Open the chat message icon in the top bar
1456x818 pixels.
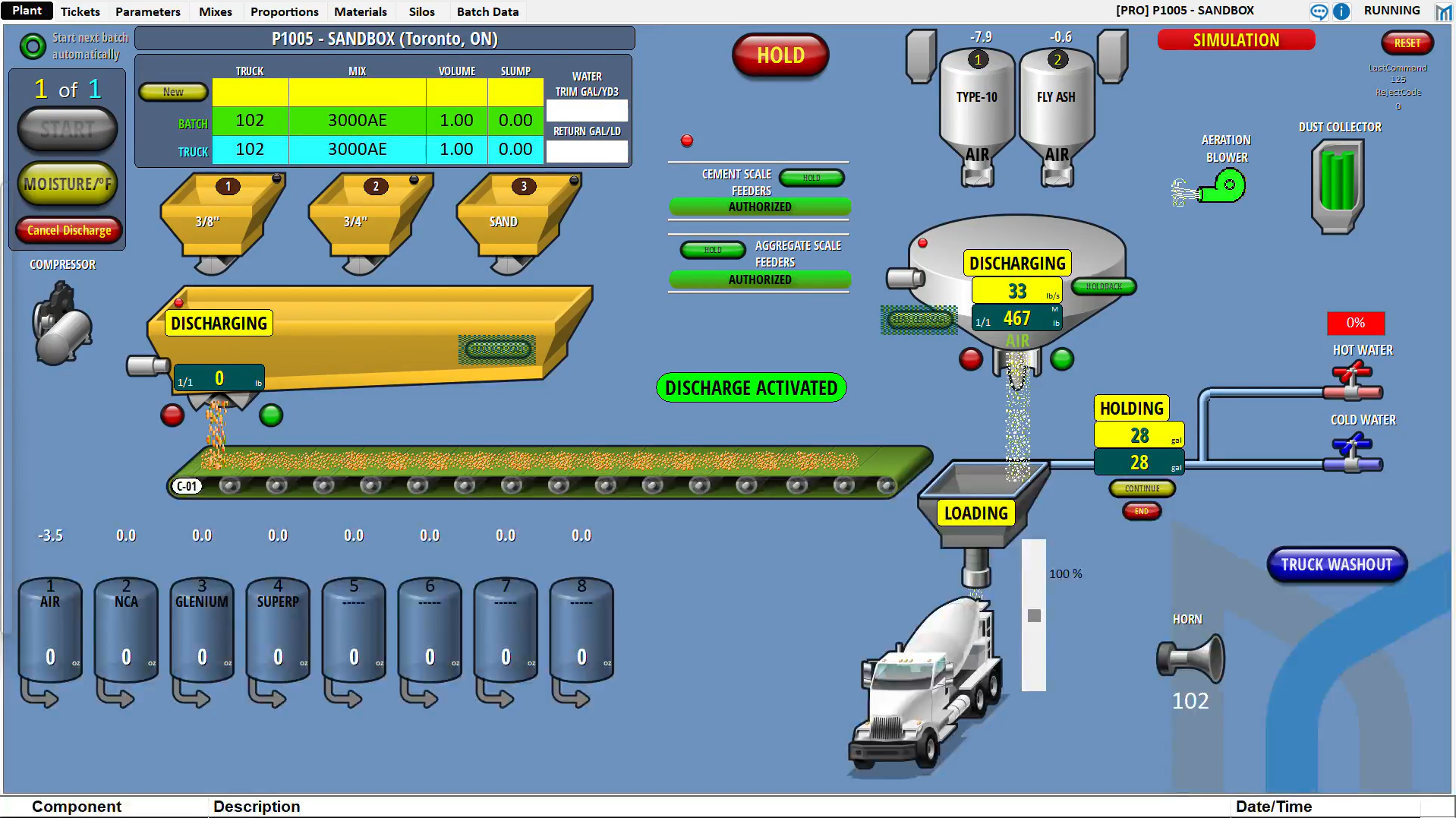tap(1319, 11)
